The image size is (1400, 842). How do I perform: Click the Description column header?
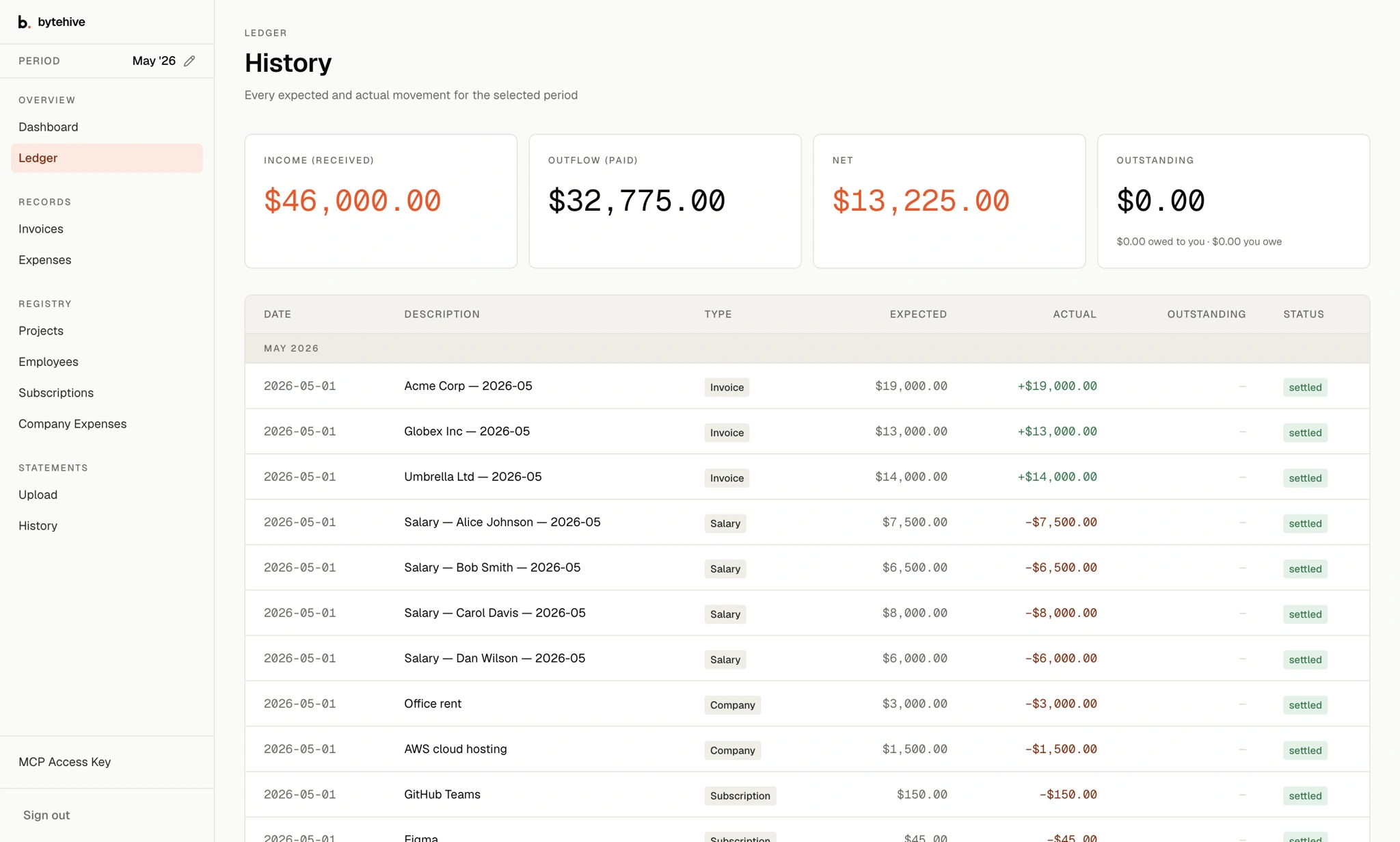point(442,315)
